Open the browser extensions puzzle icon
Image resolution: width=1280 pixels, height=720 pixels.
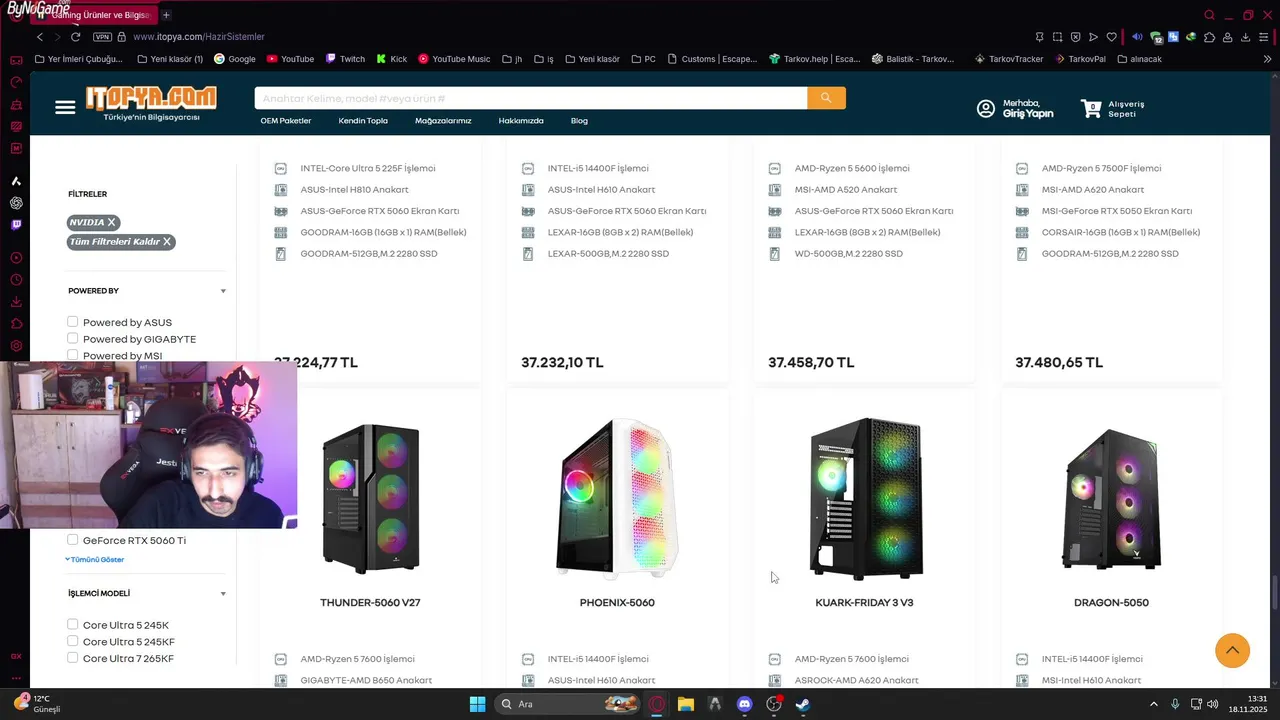pos(1209,37)
